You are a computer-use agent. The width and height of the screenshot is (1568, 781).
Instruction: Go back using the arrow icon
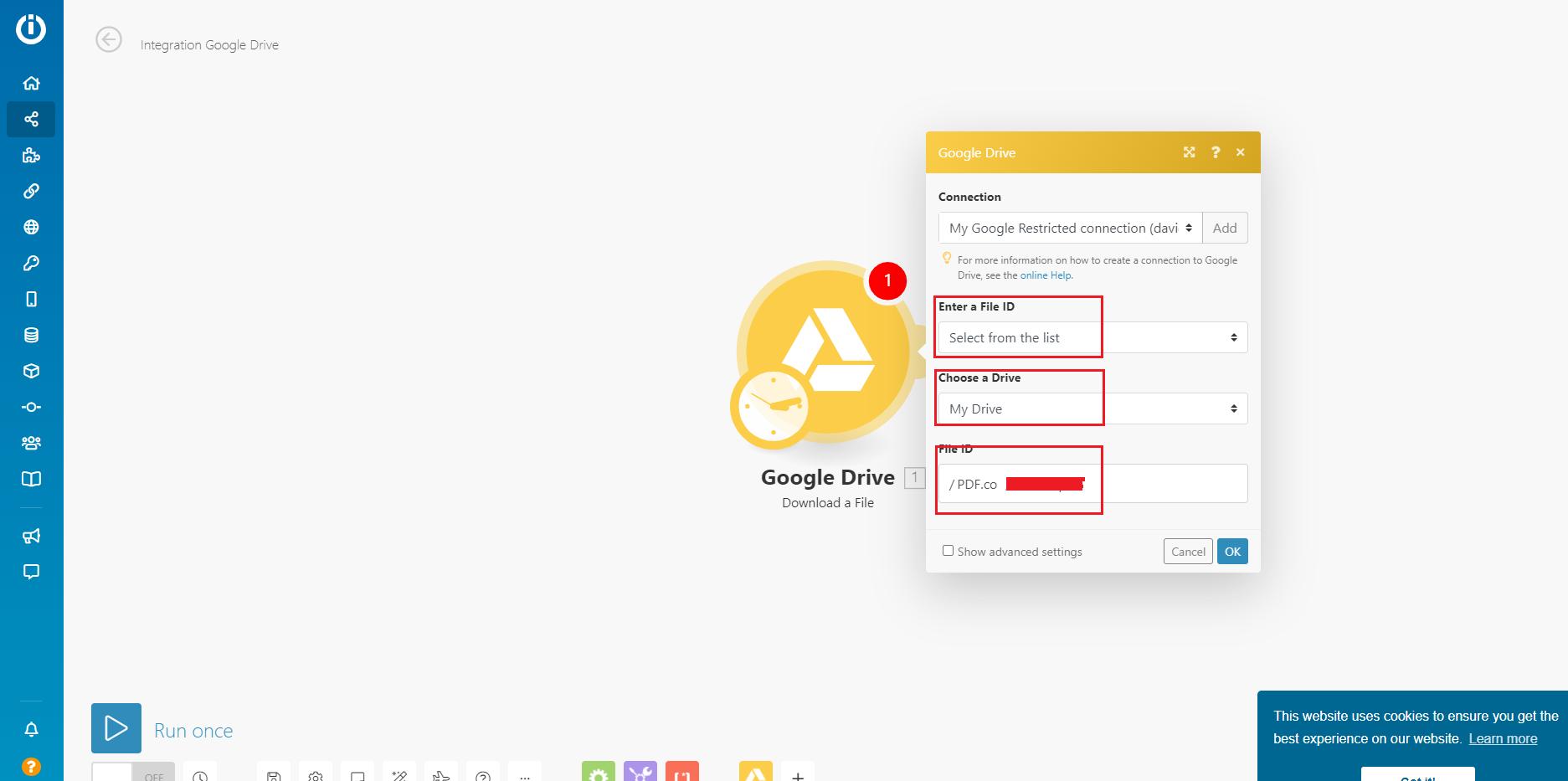(109, 39)
